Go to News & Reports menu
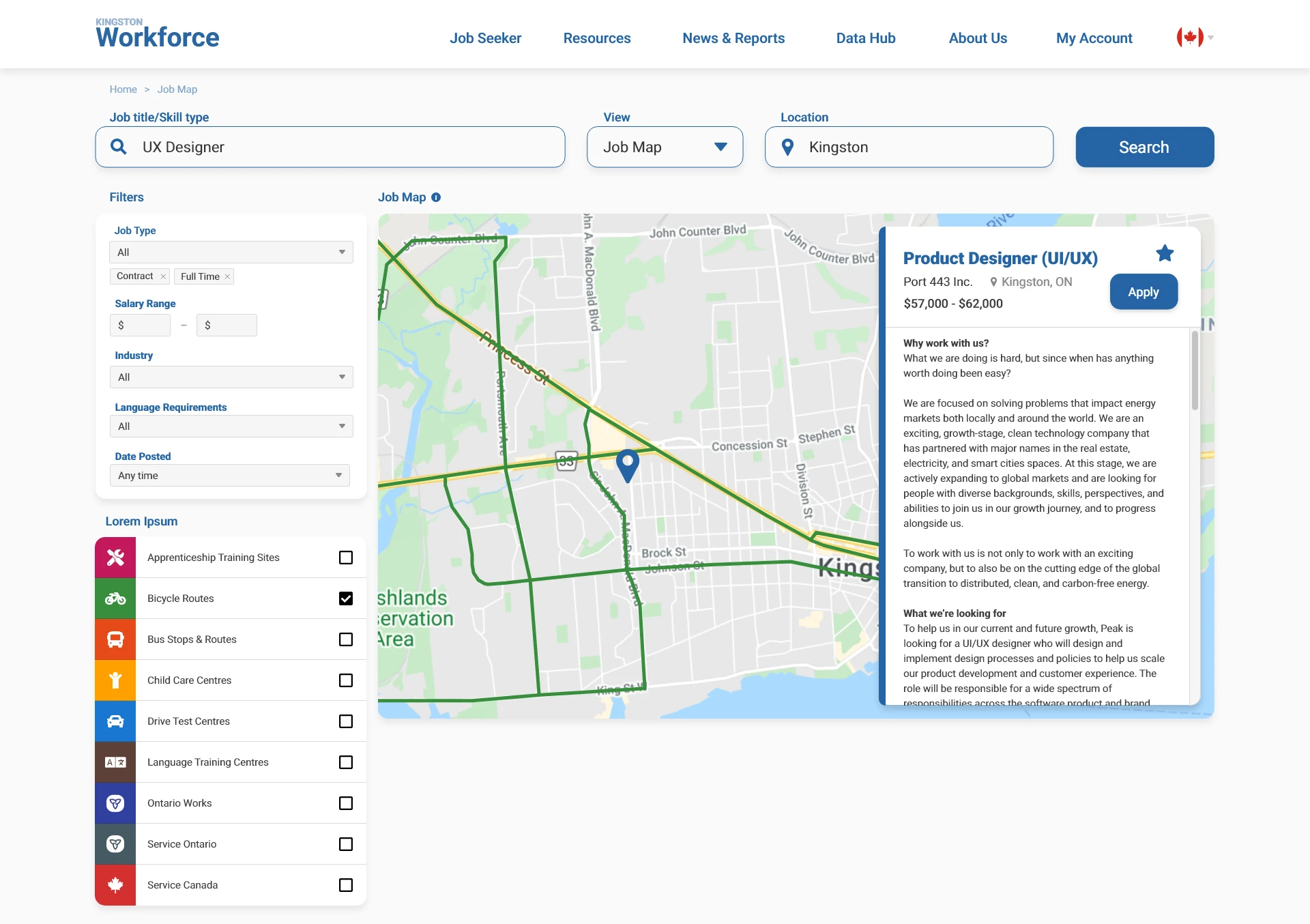 coord(733,38)
